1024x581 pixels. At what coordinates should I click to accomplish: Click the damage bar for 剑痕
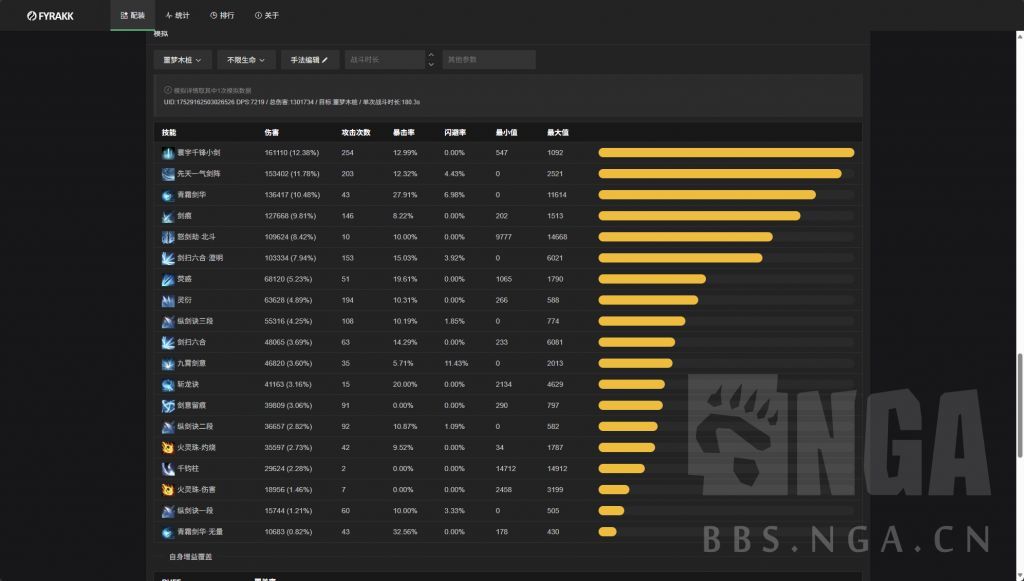pyautogui.click(x=699, y=216)
